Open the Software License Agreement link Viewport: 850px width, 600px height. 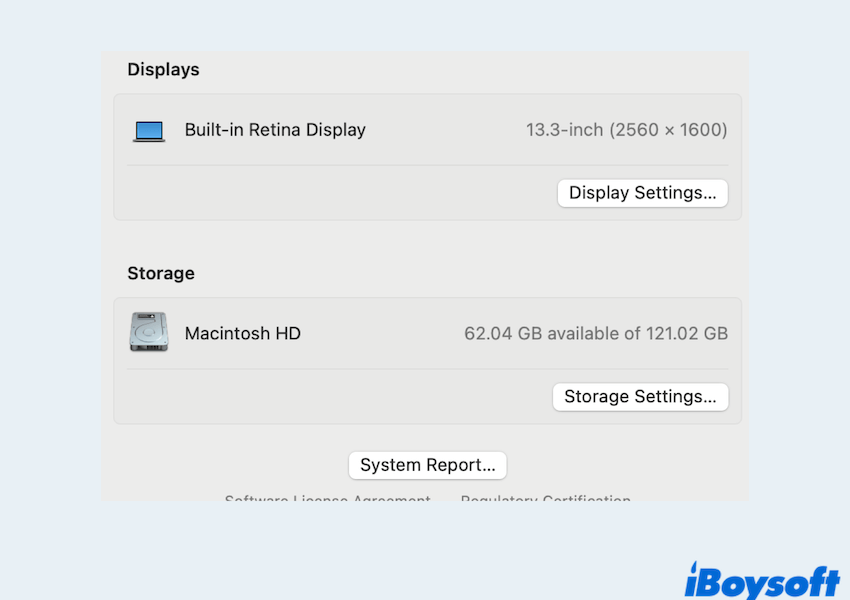click(327, 498)
